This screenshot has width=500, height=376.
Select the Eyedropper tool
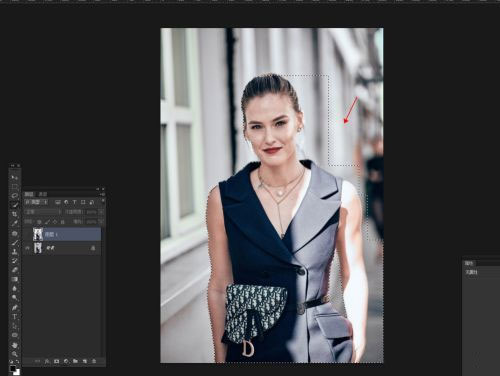pyautogui.click(x=15, y=223)
